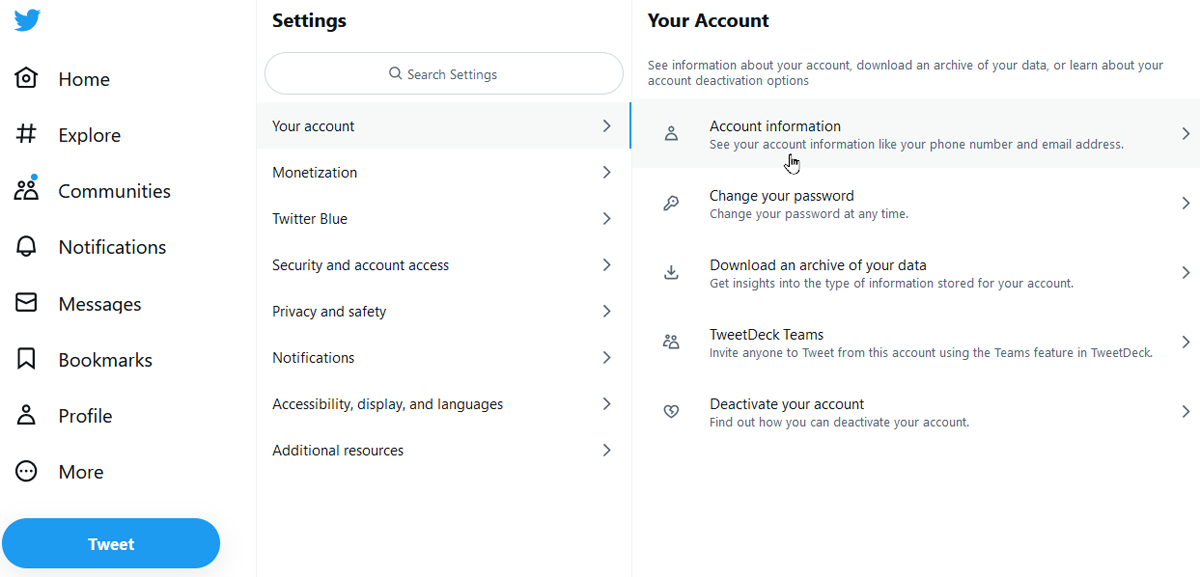Select the download icon for archive data
The height and width of the screenshot is (577, 1200).
pos(671,272)
